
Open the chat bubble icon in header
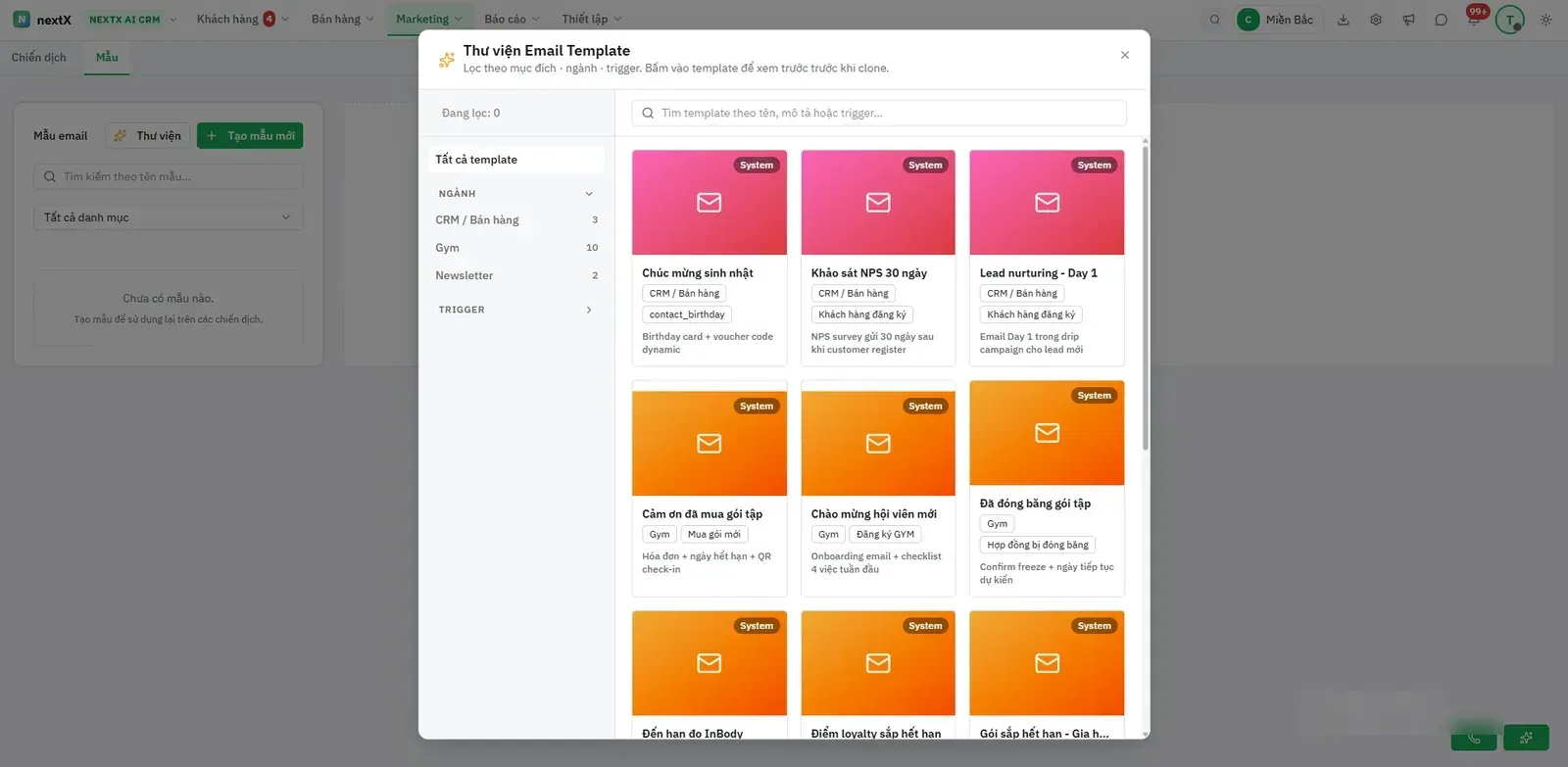pyautogui.click(x=1441, y=20)
